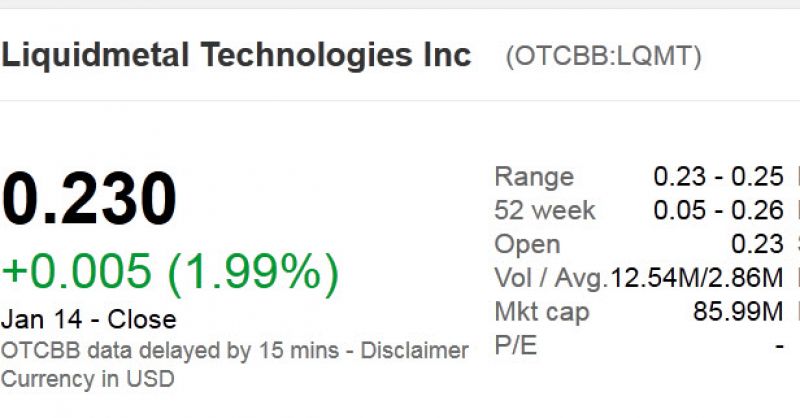The width and height of the screenshot is (800, 418).
Task: Select the 0.05 - 0.26 52-week value
Action: (718, 210)
